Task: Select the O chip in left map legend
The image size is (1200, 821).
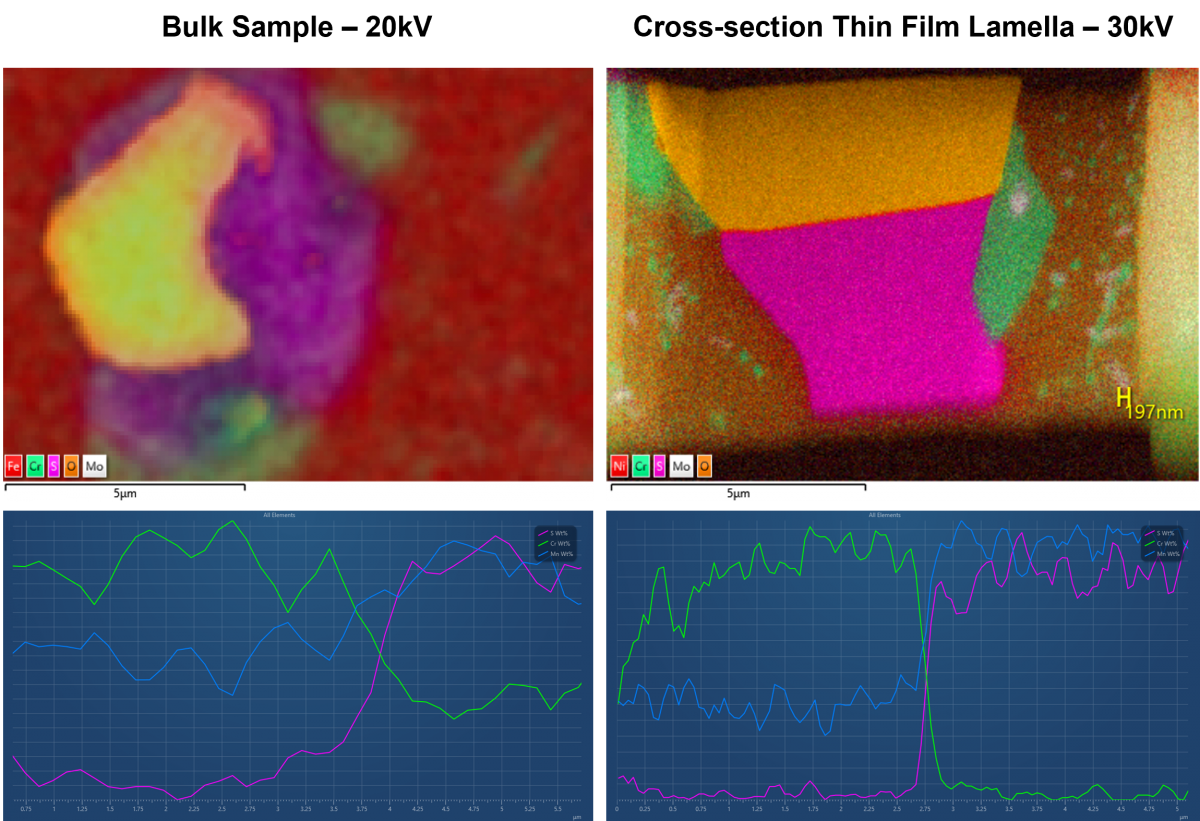Action: pos(71,466)
